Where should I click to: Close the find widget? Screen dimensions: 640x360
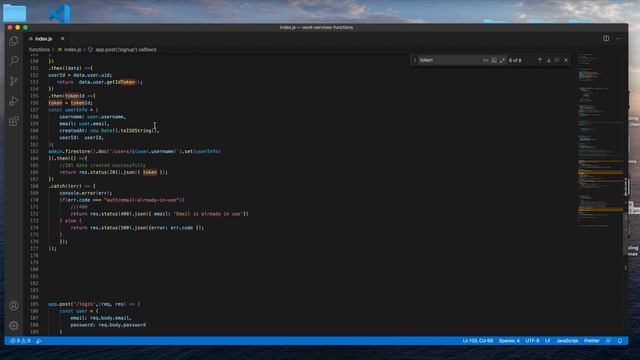click(566, 60)
